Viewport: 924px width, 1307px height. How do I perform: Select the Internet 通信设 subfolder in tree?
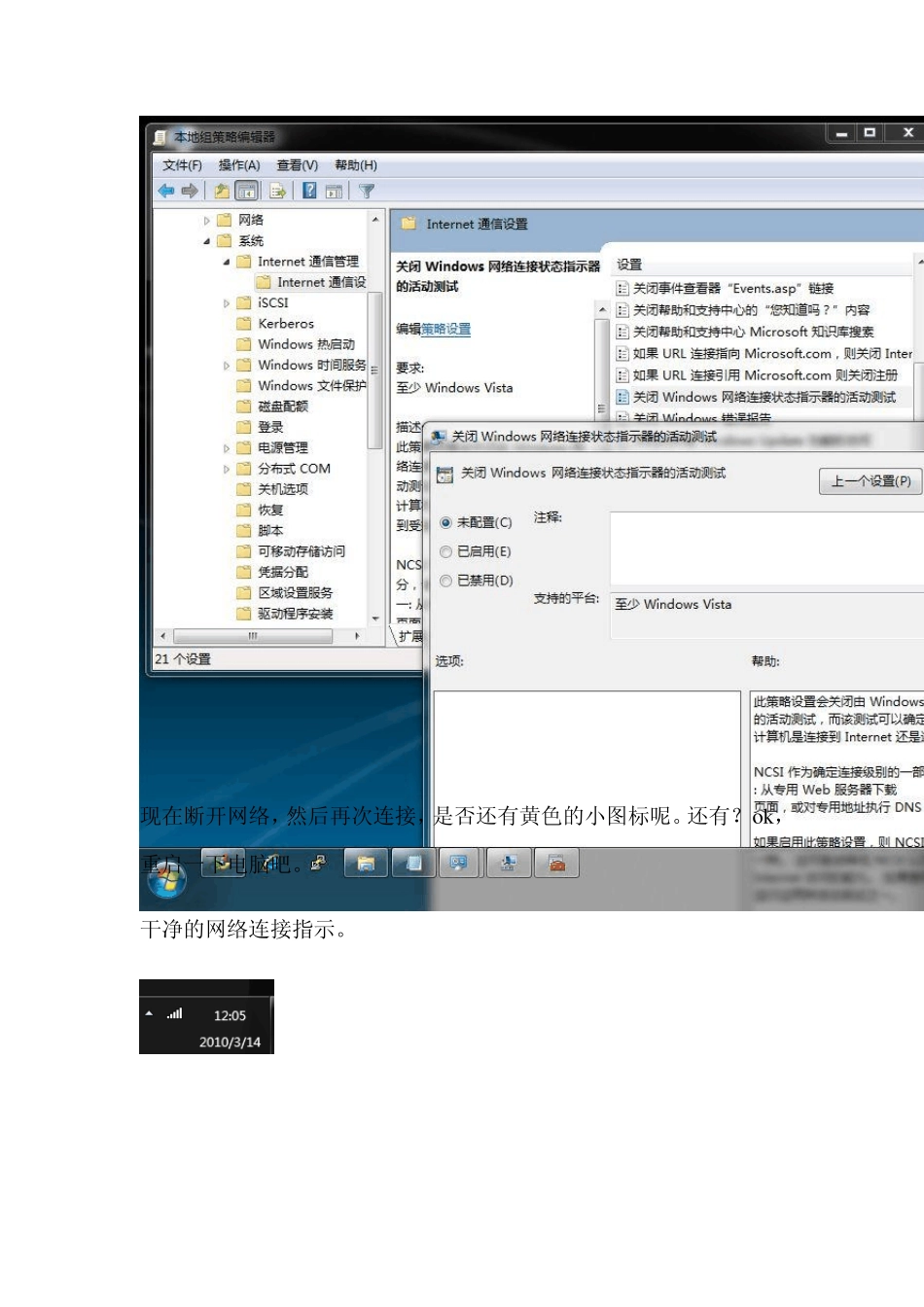(x=321, y=282)
